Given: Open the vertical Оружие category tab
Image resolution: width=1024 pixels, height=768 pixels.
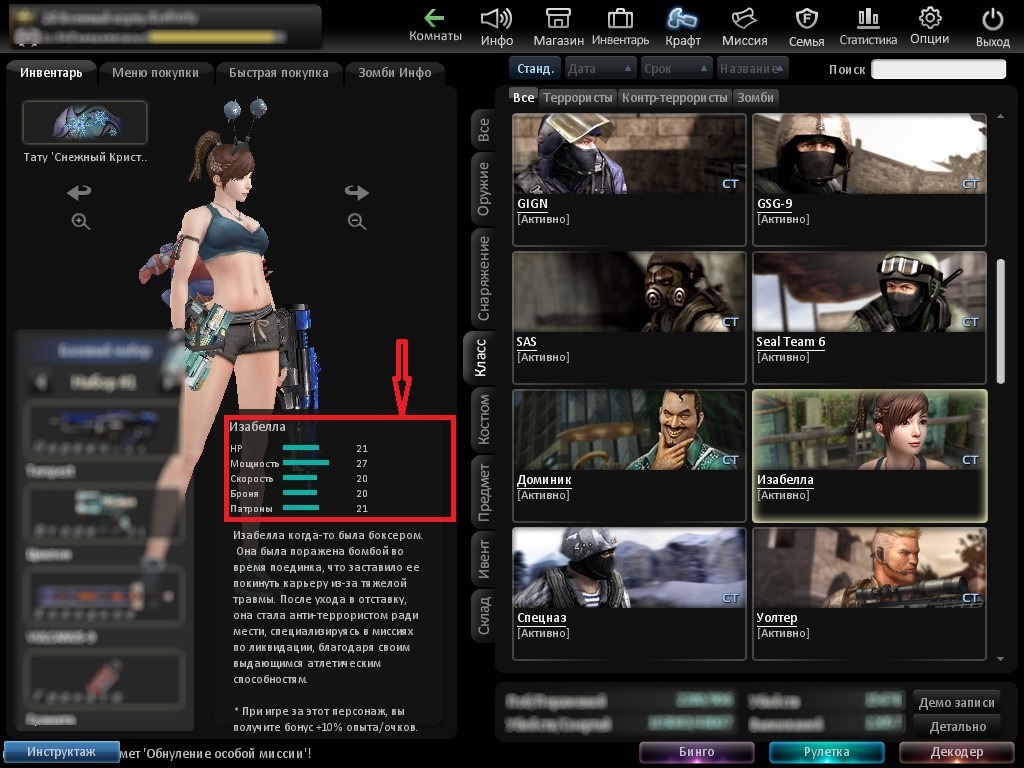Looking at the screenshot, I should click(483, 189).
